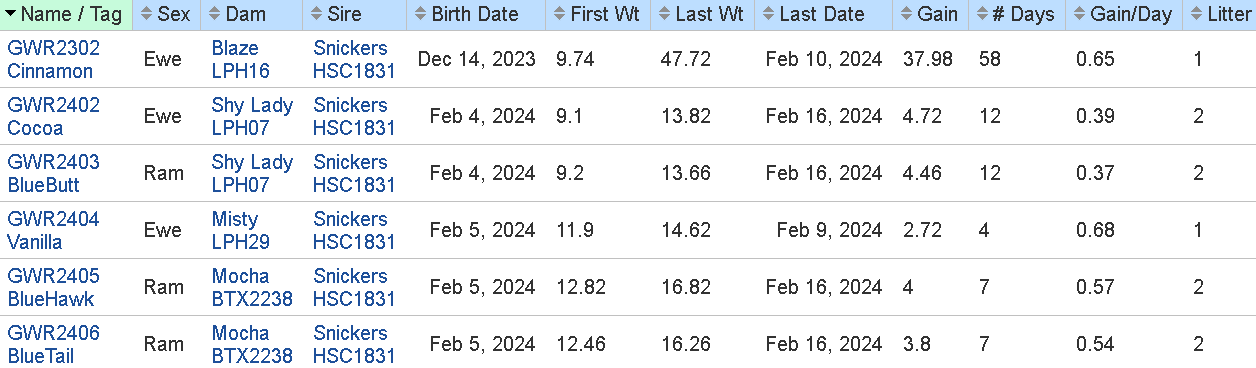This screenshot has height=368, width=1256.
Task: Open dam Mocha BTX2238 in BlueHawk row
Action: [252, 288]
